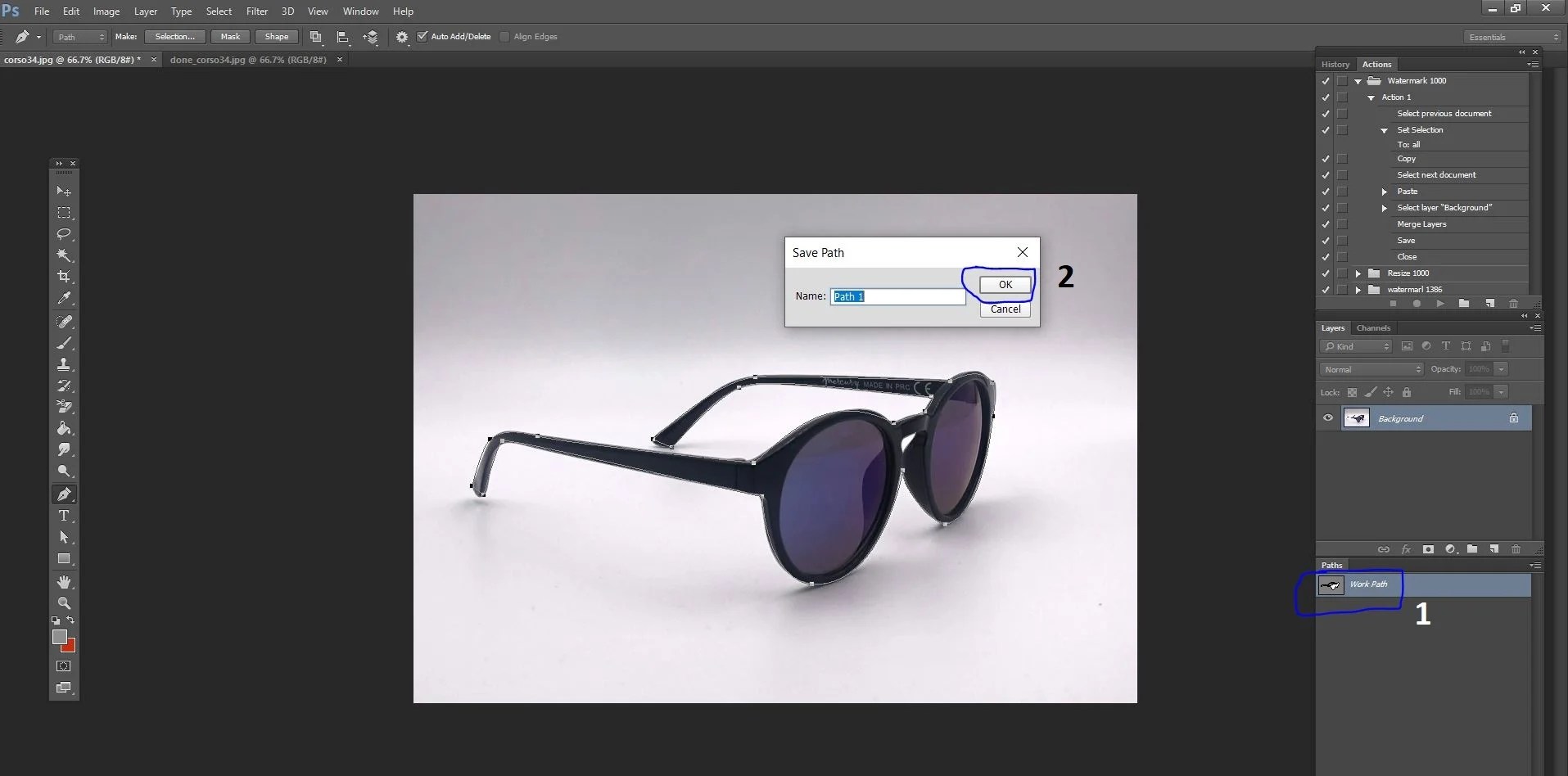Toggle Auto Add/Delete option
Viewport: 1568px width, 776px height.
[x=422, y=36]
